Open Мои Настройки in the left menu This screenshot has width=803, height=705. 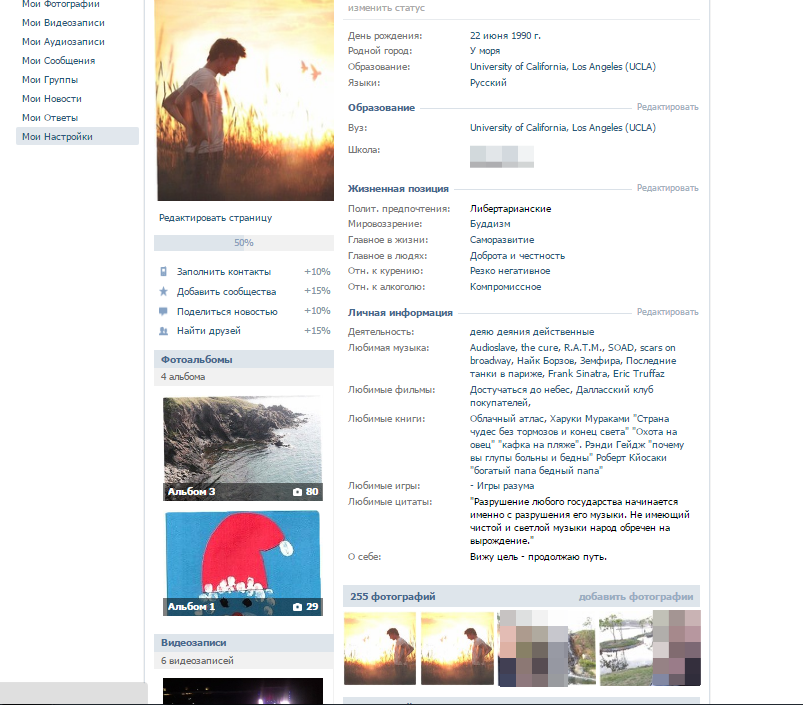(x=57, y=137)
